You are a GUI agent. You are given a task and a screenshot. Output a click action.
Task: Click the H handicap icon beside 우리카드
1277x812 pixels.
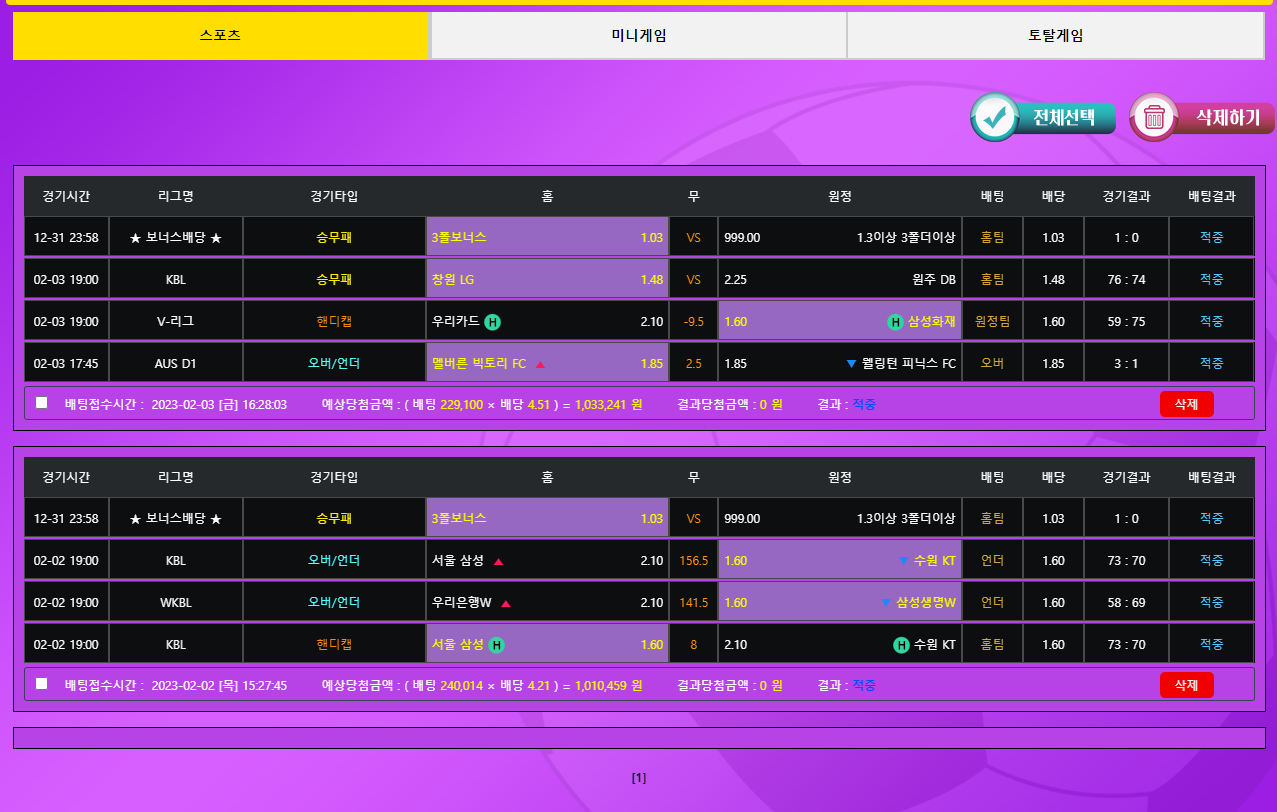click(493, 322)
